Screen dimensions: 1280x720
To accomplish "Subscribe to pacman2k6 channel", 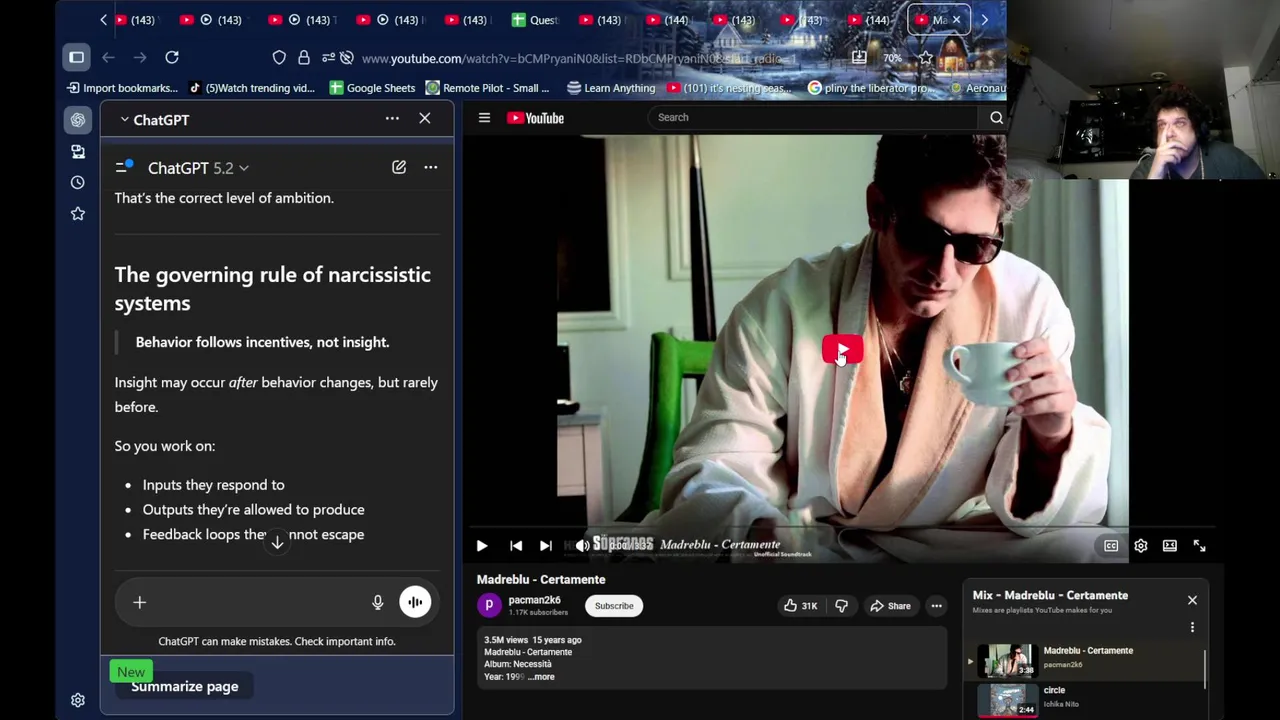I will click(614, 606).
